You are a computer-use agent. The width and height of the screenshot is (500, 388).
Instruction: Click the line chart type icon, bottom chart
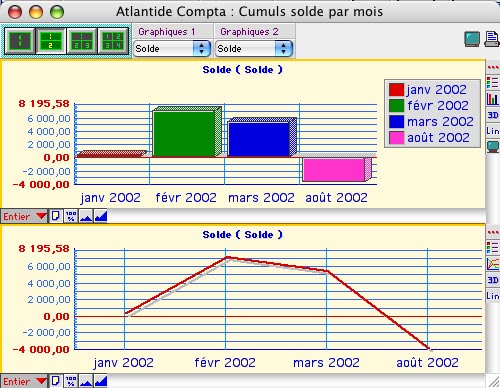(493, 264)
